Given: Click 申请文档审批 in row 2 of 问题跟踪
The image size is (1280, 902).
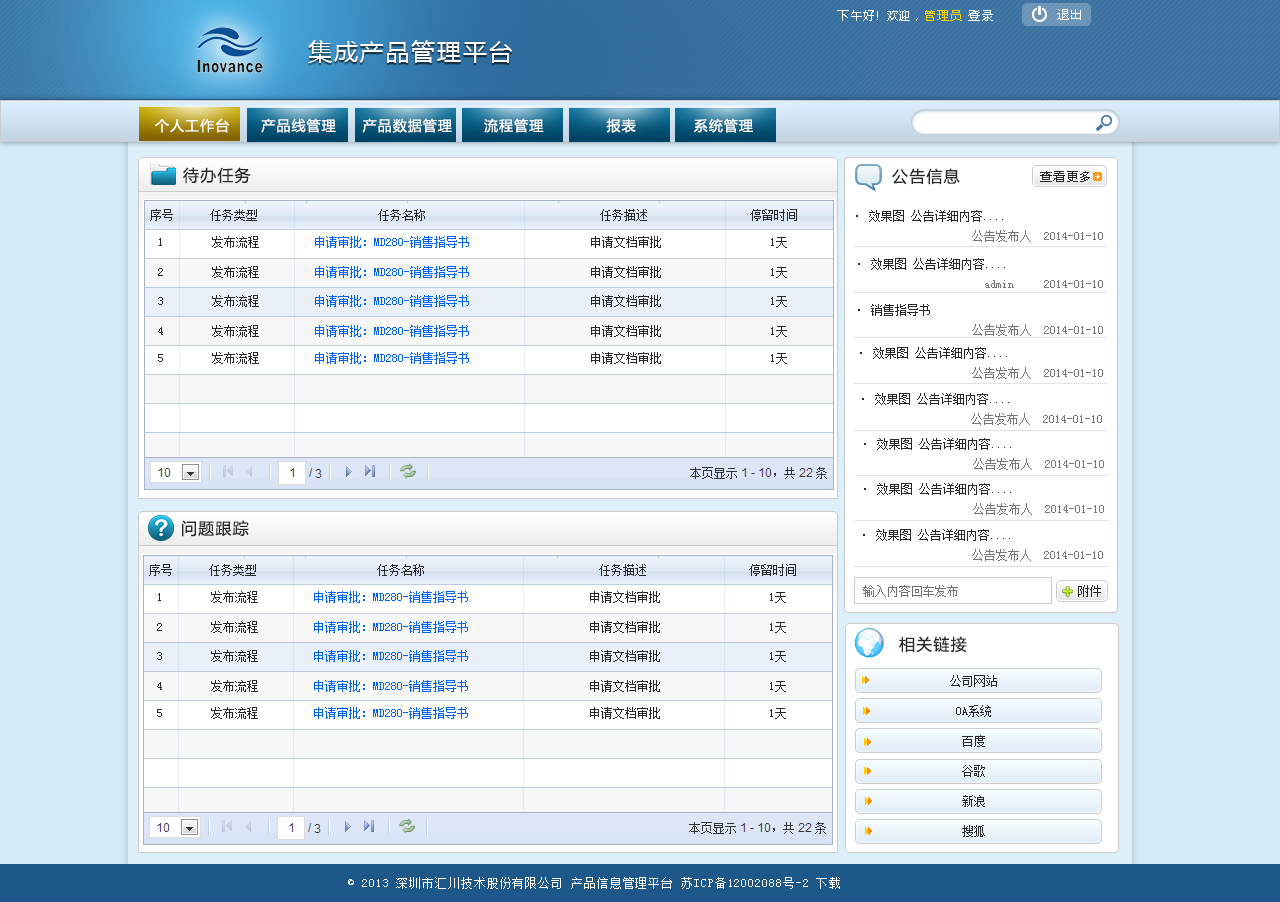Looking at the screenshot, I should coord(624,628).
